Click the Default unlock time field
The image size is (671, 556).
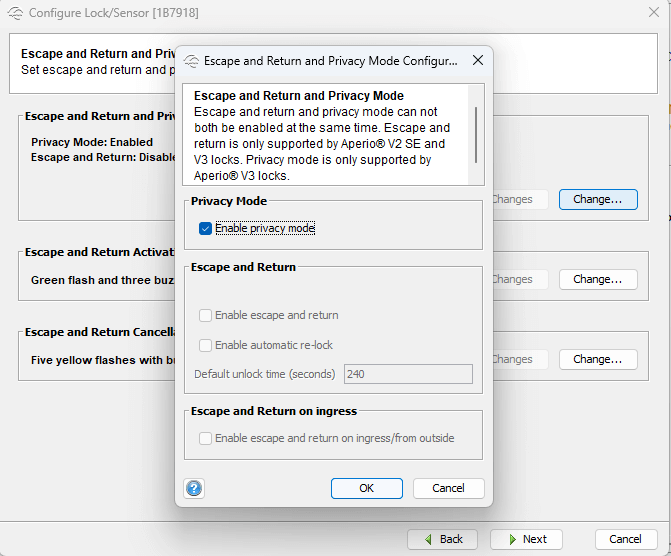pos(407,374)
